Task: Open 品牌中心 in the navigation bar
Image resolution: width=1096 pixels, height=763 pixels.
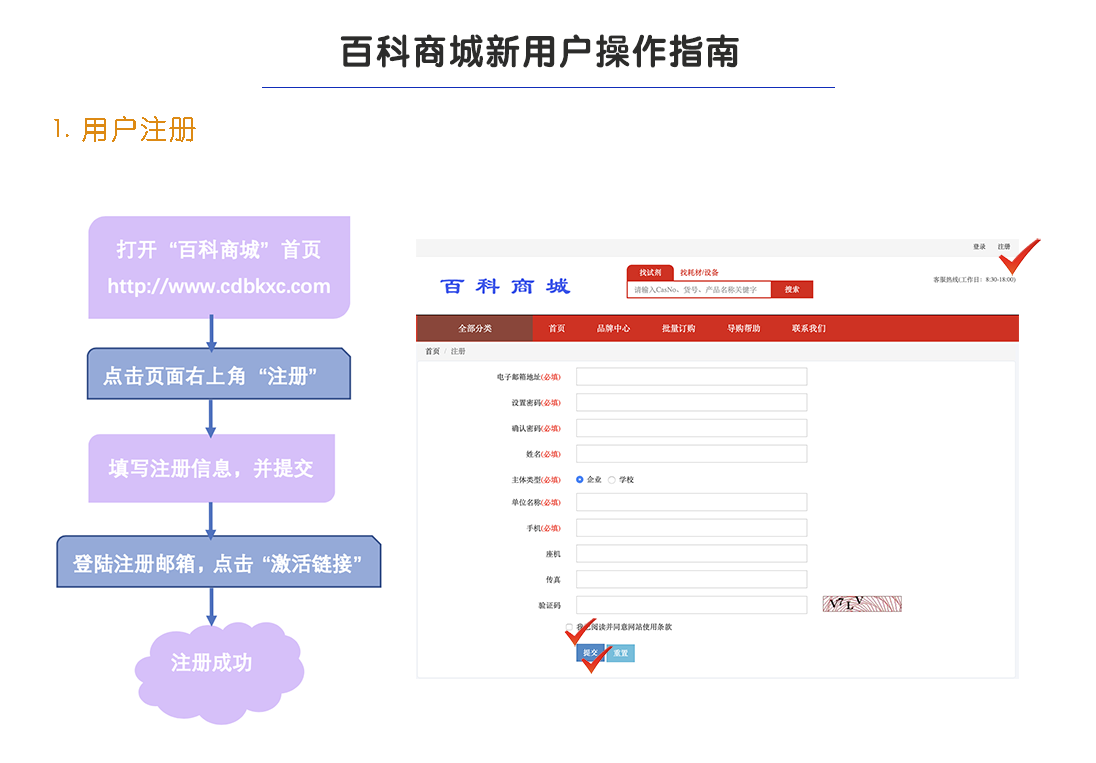Action: point(613,329)
